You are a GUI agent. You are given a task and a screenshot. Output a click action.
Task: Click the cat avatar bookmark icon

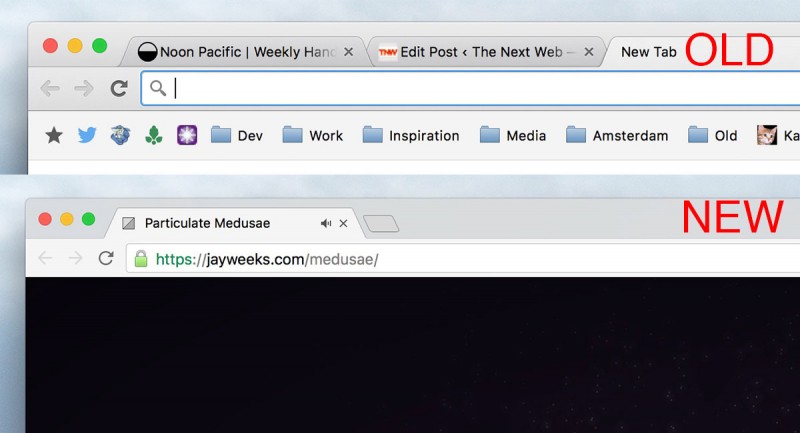click(x=767, y=135)
